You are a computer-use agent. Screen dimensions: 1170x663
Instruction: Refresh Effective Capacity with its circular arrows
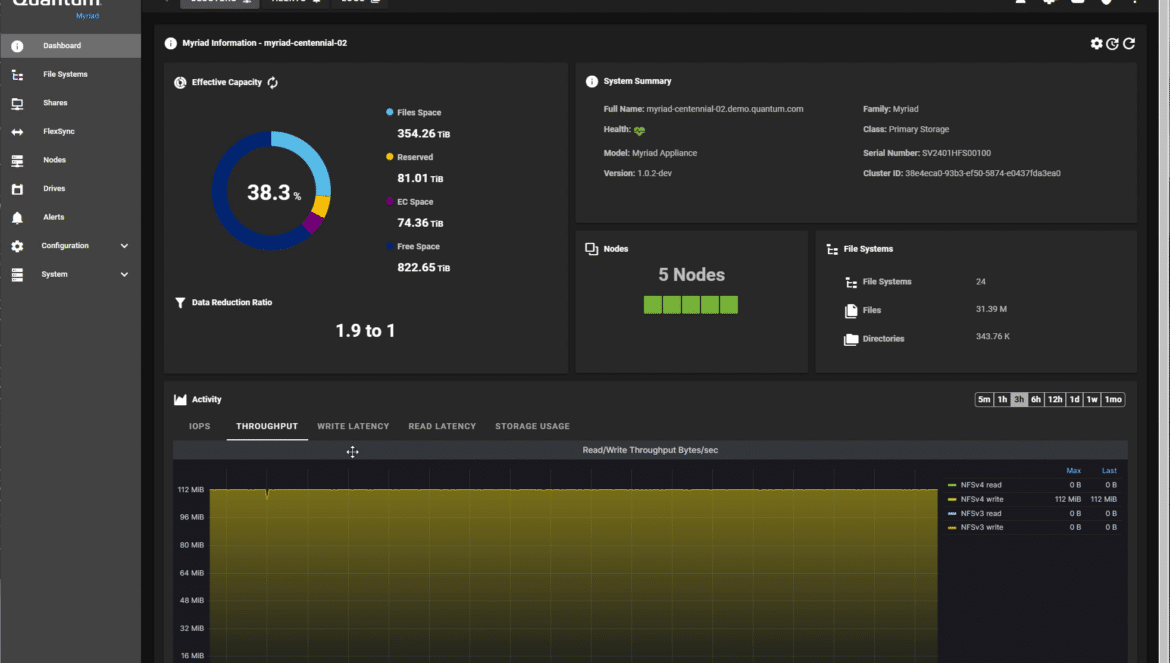click(272, 83)
